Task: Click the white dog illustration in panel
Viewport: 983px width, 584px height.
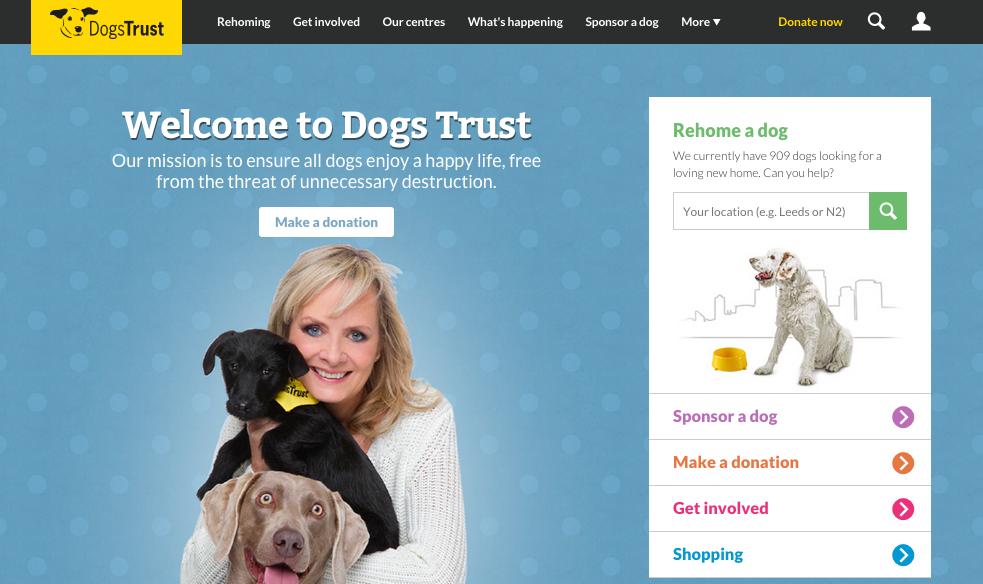Action: pos(797,316)
